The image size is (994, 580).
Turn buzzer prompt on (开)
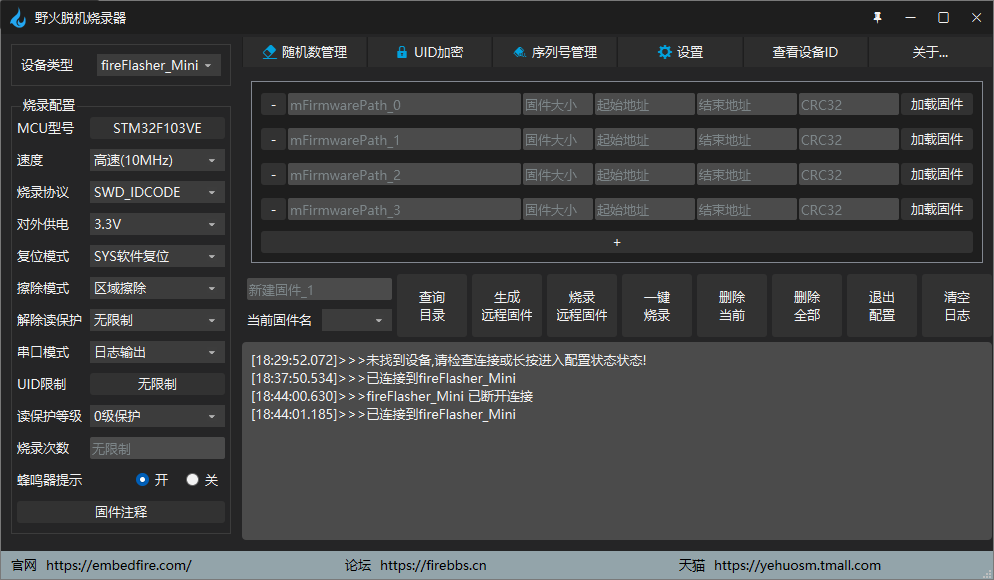point(143,480)
